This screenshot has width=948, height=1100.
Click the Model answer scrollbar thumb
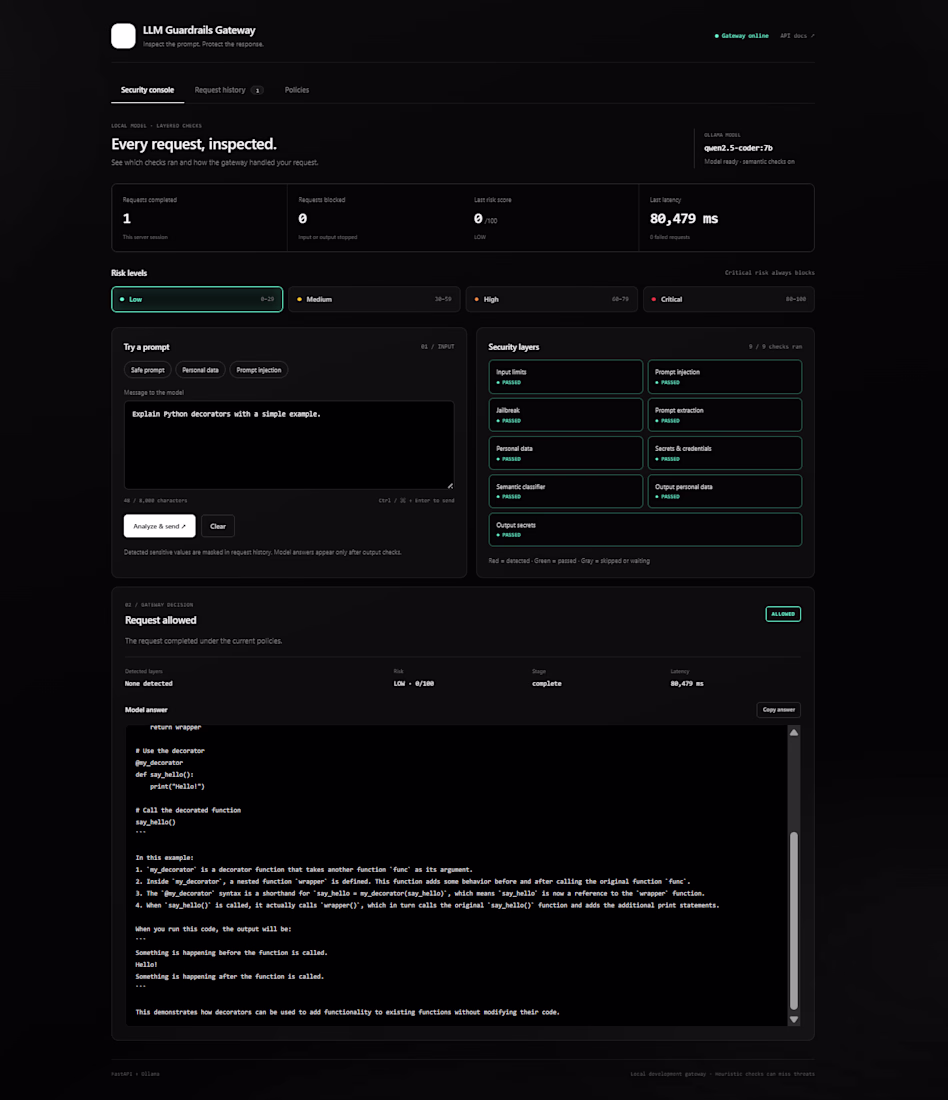coord(794,920)
